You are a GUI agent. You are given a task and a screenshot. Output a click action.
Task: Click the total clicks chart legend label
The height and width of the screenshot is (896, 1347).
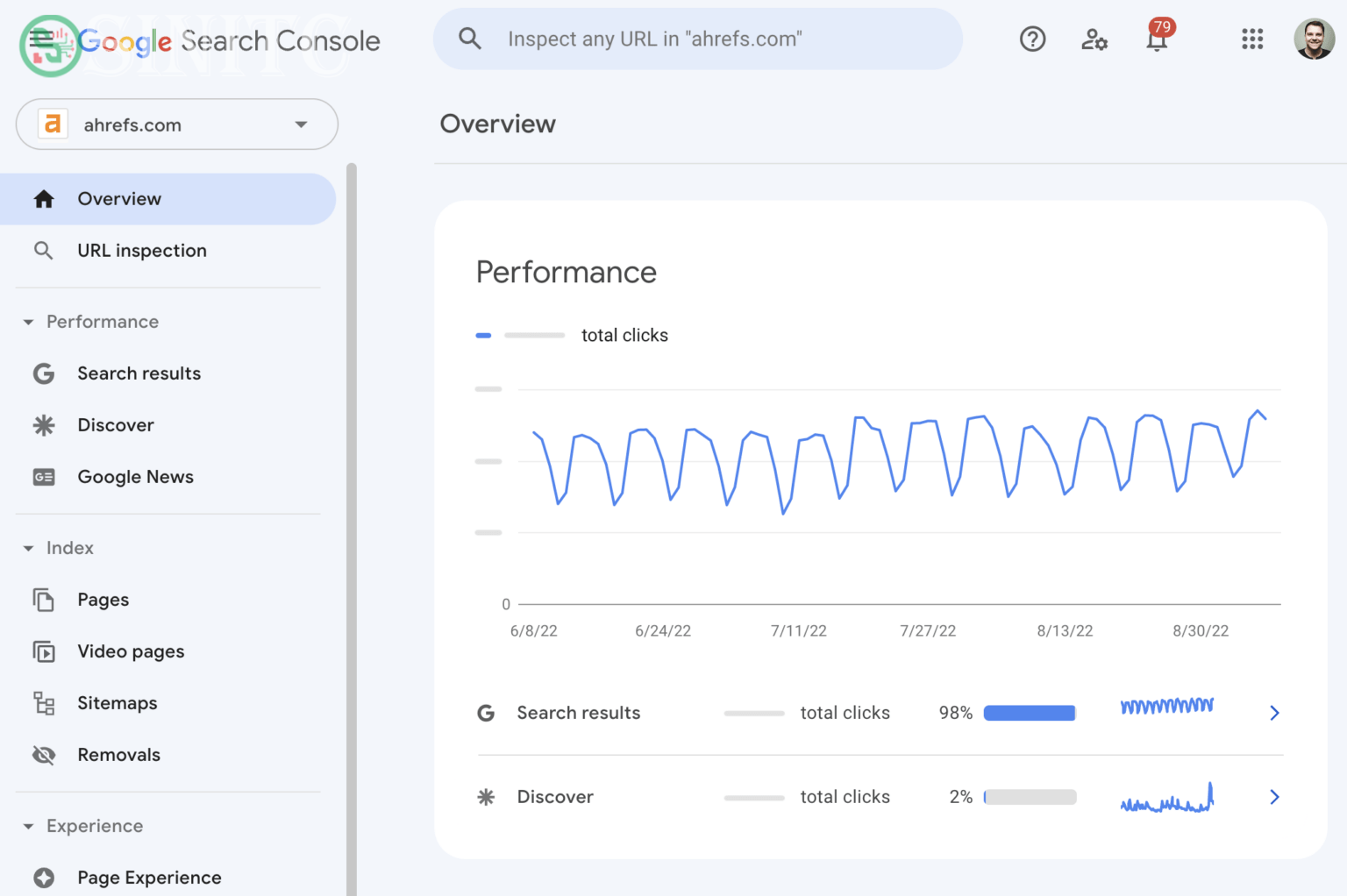click(x=624, y=335)
